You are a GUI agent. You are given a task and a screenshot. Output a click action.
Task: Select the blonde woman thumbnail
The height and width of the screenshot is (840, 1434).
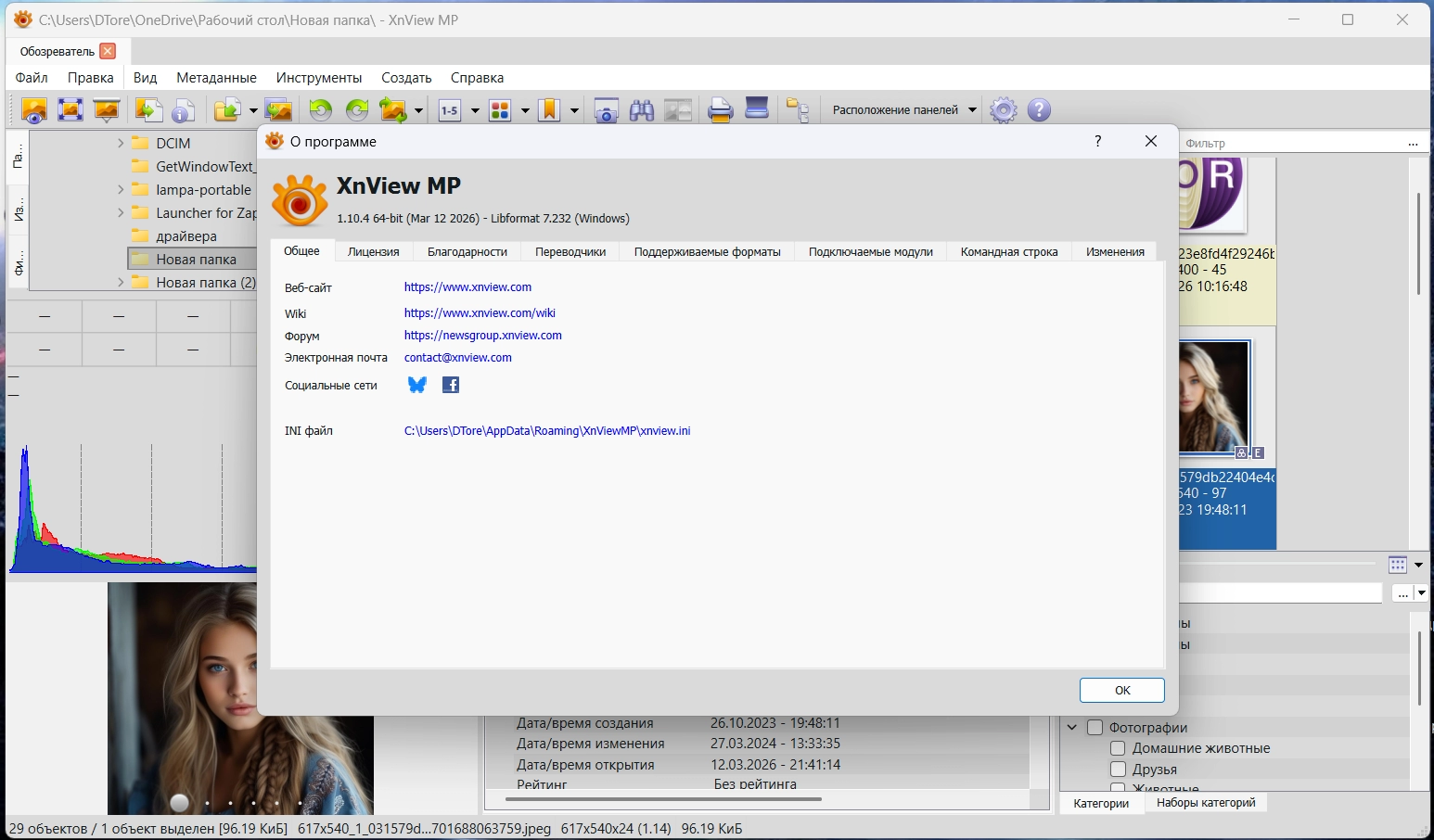click(x=1213, y=397)
